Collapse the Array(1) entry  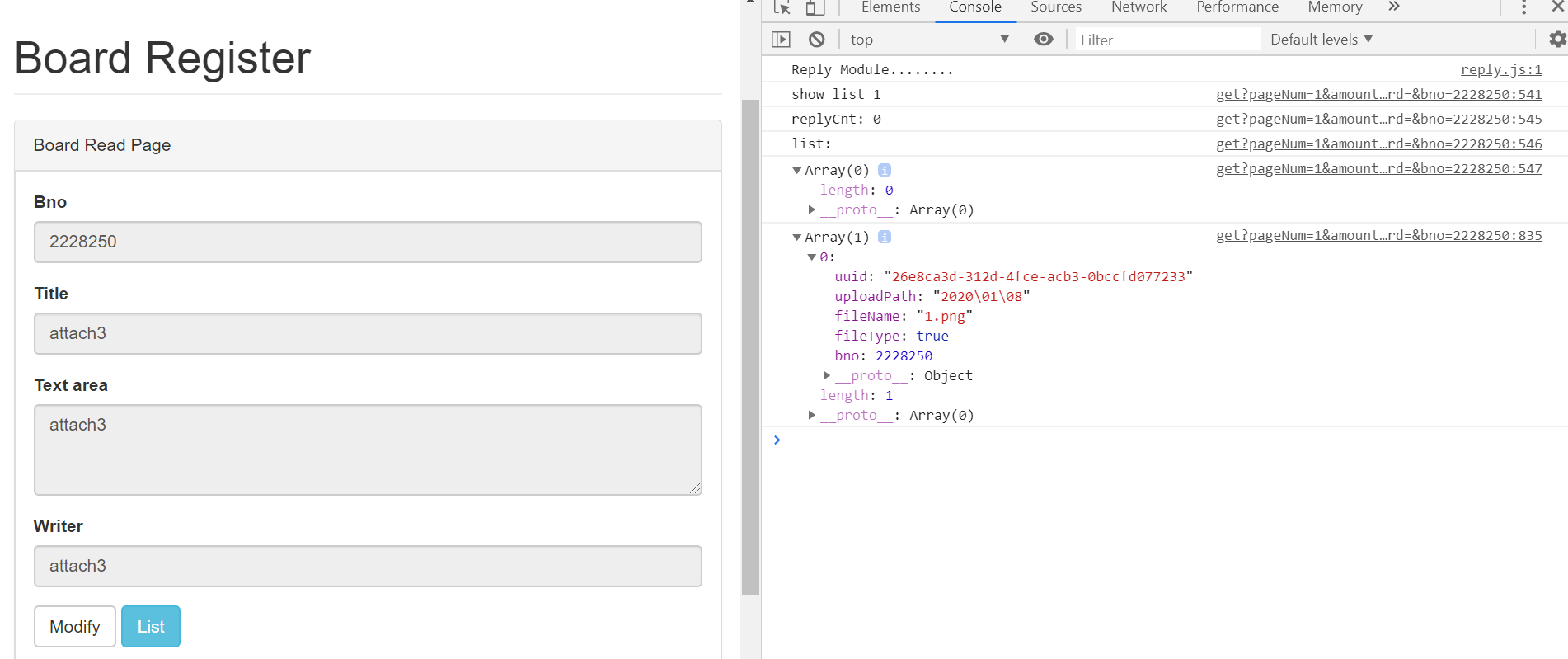796,238
